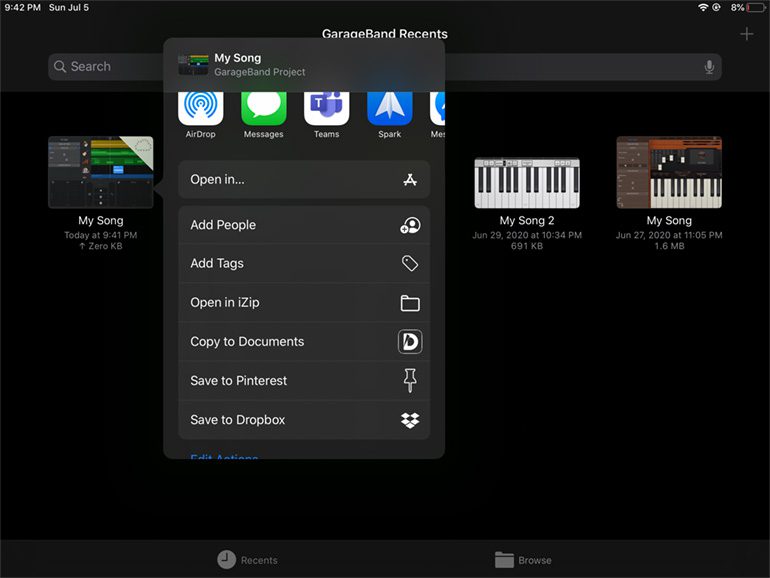Tap the battery indicator in status bar

pos(756,7)
